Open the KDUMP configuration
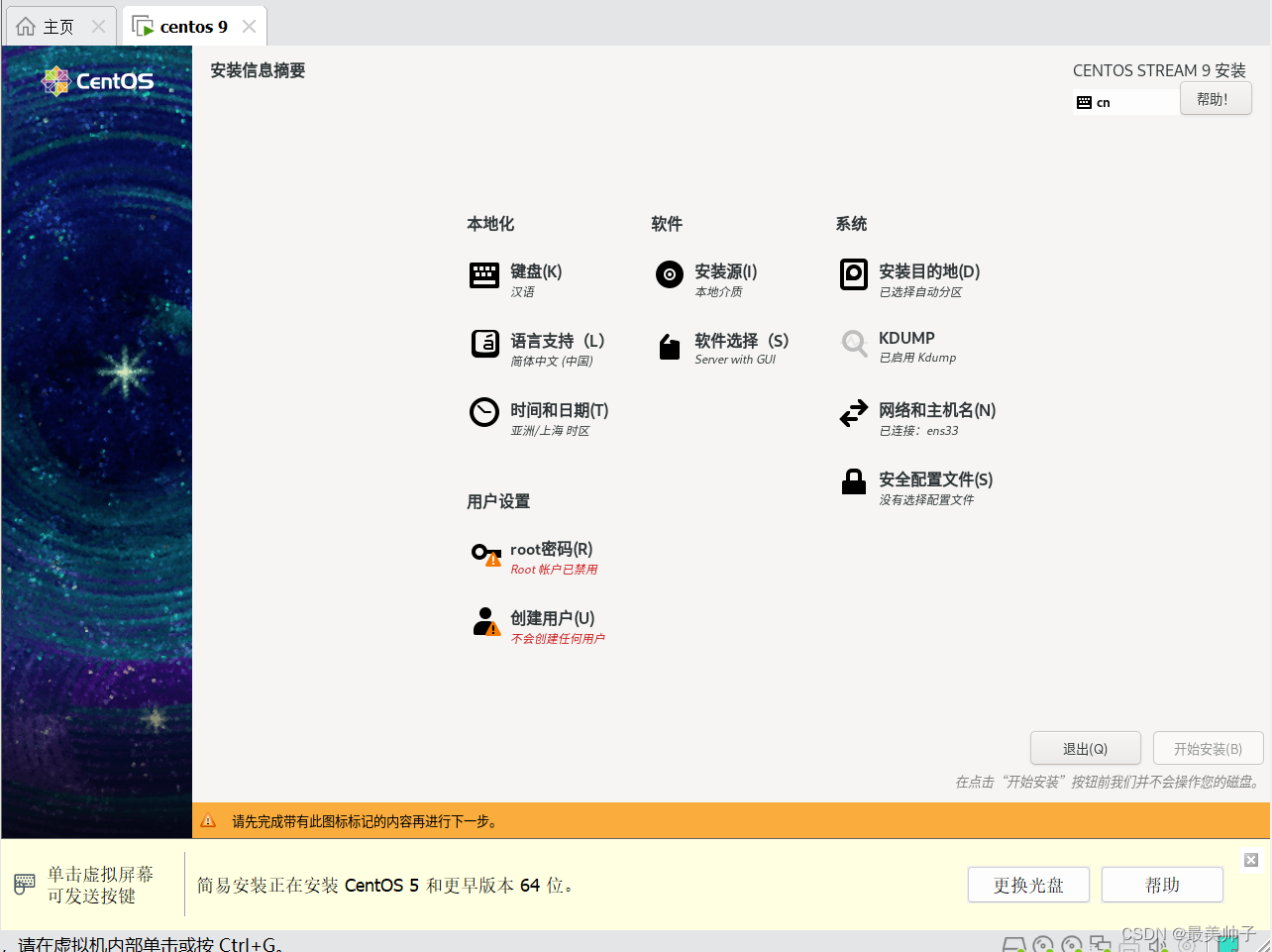 coord(898,347)
